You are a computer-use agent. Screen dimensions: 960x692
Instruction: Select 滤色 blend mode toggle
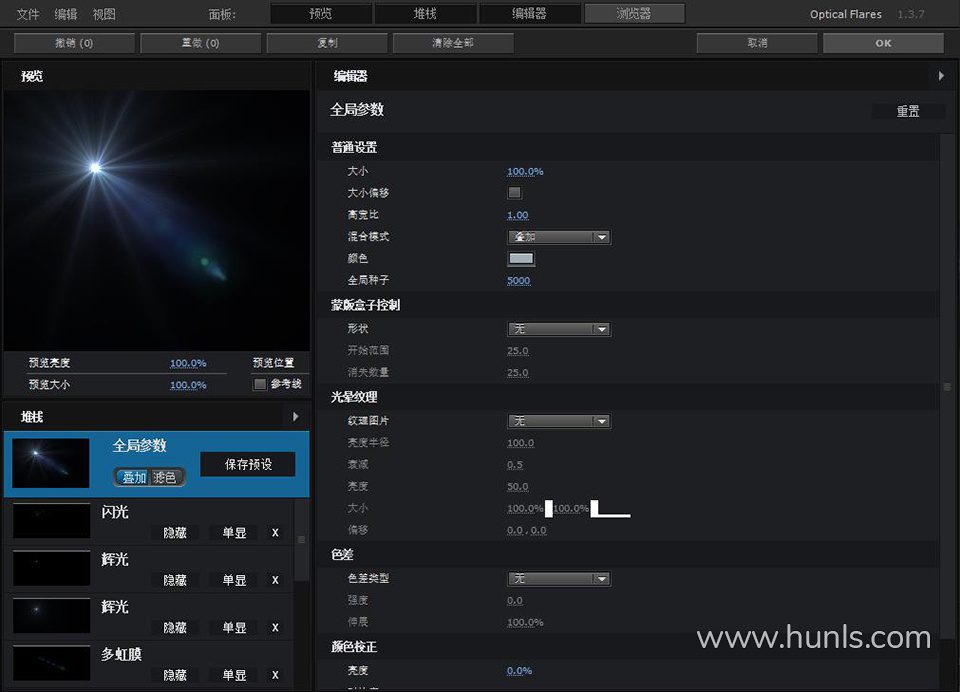(166, 477)
